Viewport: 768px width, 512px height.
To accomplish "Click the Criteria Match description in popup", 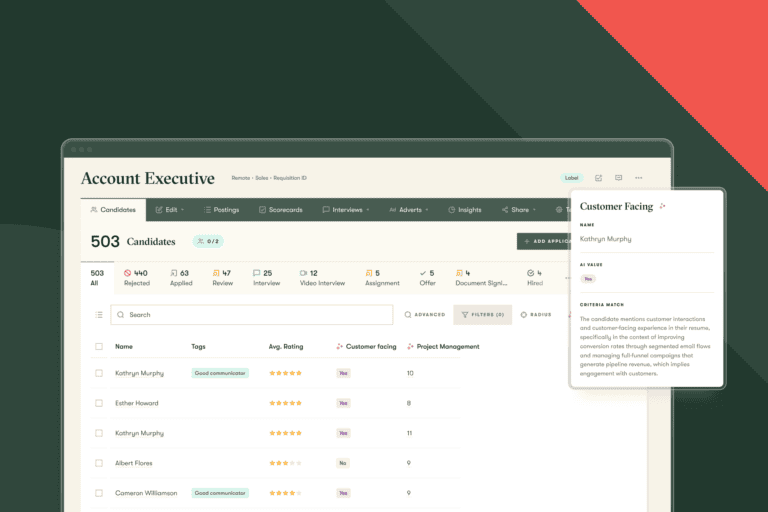I will click(645, 346).
